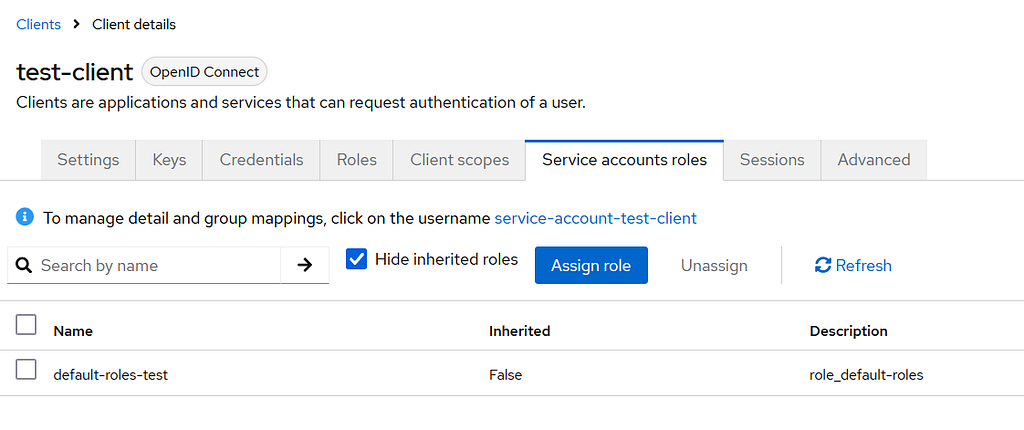Click the default-roles-test role name
The image size is (1024, 430).
(111, 375)
